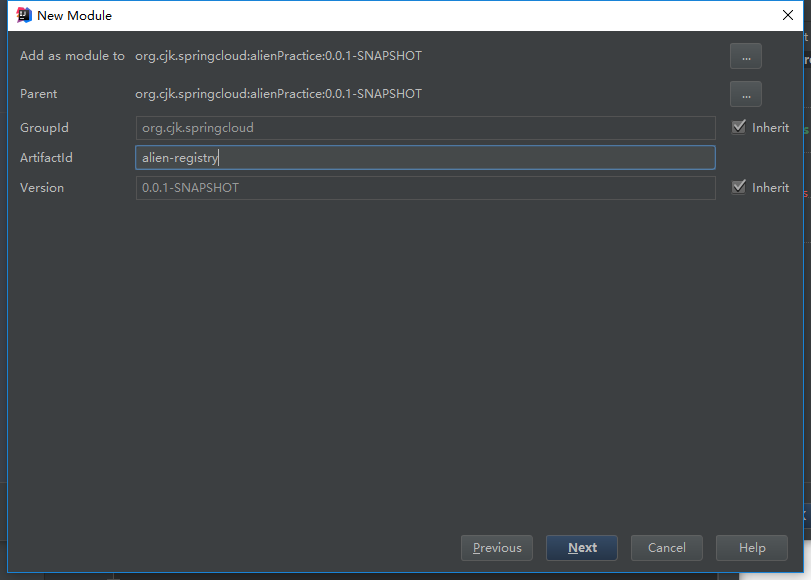The width and height of the screenshot is (811, 580).
Task: Go back with the Previous button
Action: [497, 548]
